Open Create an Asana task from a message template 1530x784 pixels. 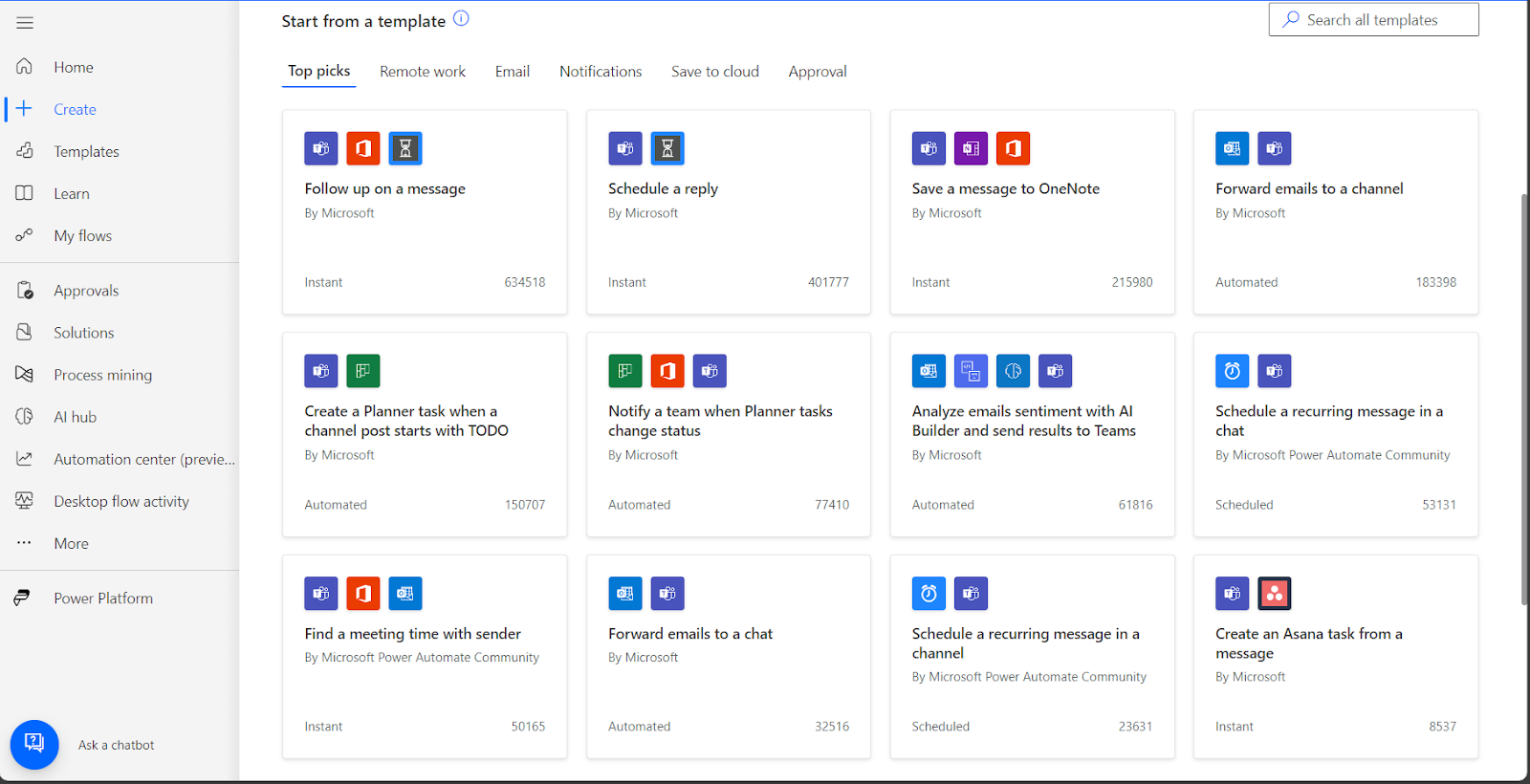[1309, 643]
